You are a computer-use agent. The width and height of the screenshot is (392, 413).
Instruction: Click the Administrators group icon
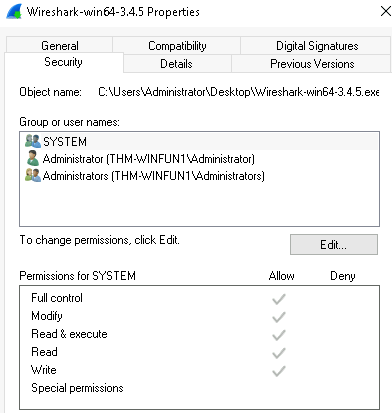point(33,175)
